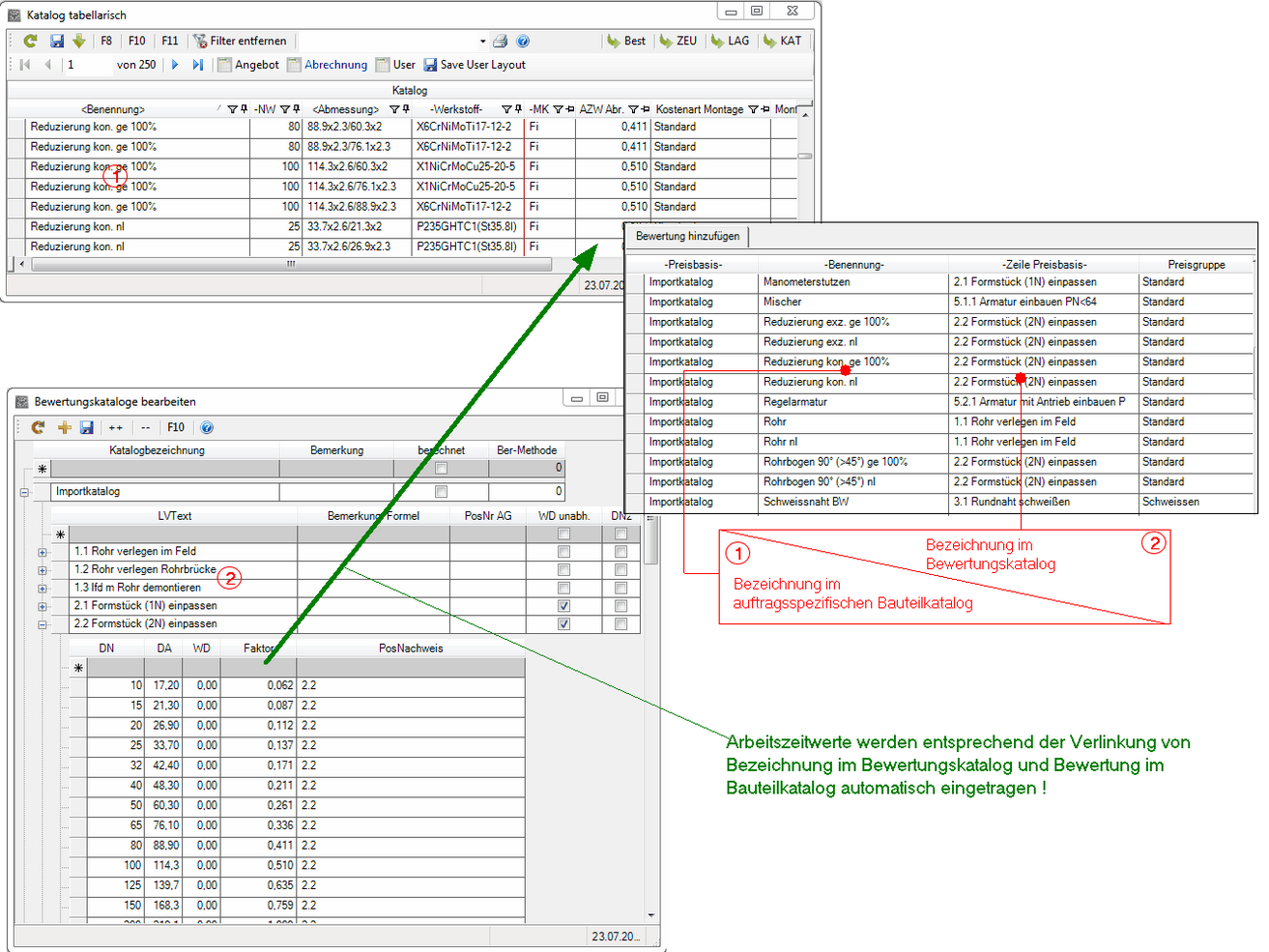Open the dropdown arrow next to Filter entfernen
Screen dimensions: 1269x952
point(482,42)
